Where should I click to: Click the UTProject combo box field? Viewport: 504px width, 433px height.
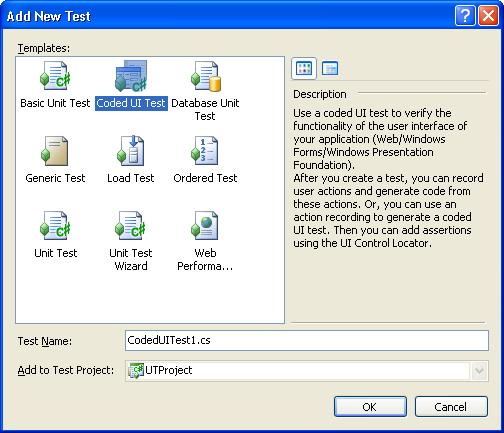tap(307, 371)
